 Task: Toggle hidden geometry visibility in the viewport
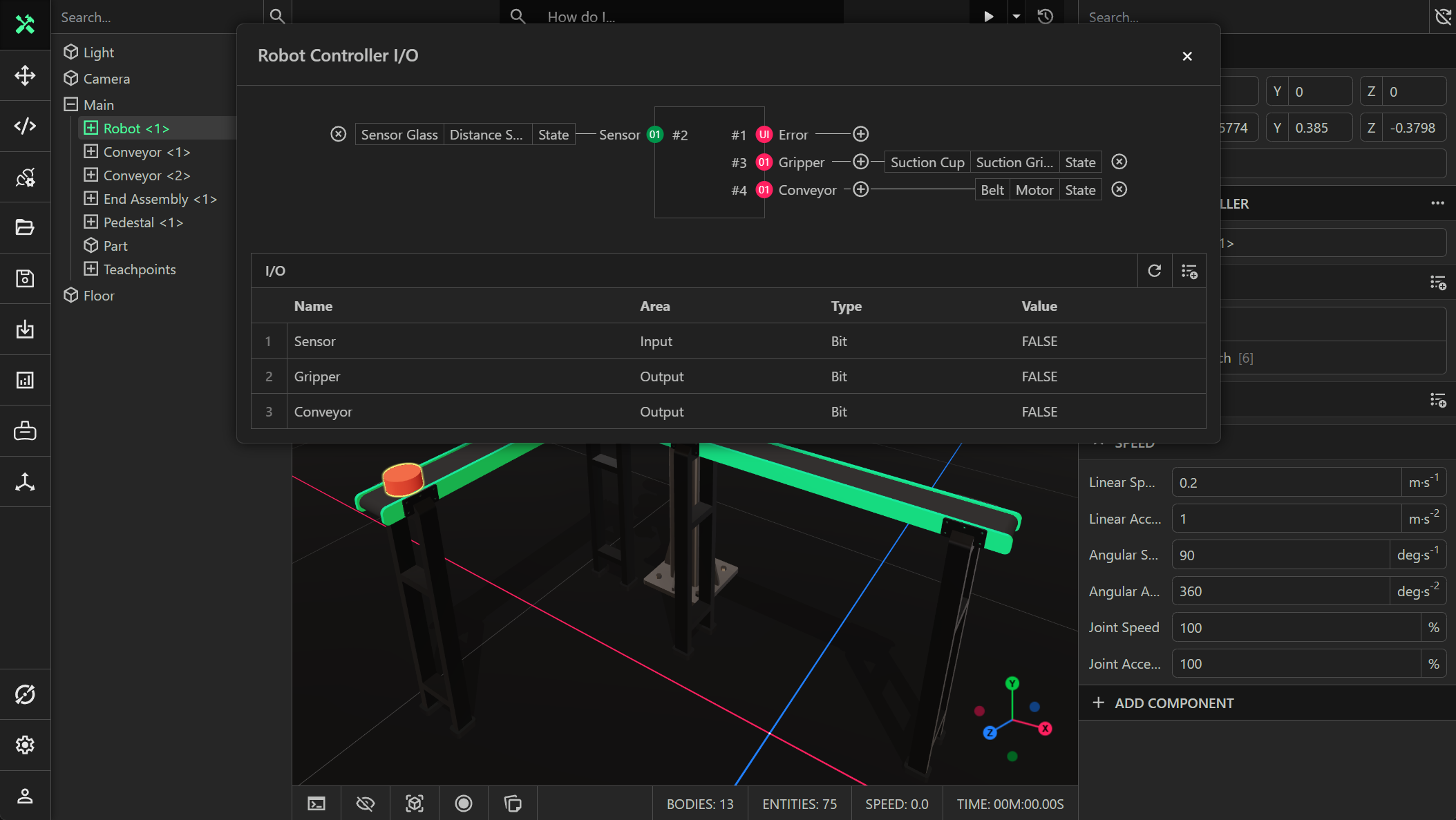tap(366, 803)
